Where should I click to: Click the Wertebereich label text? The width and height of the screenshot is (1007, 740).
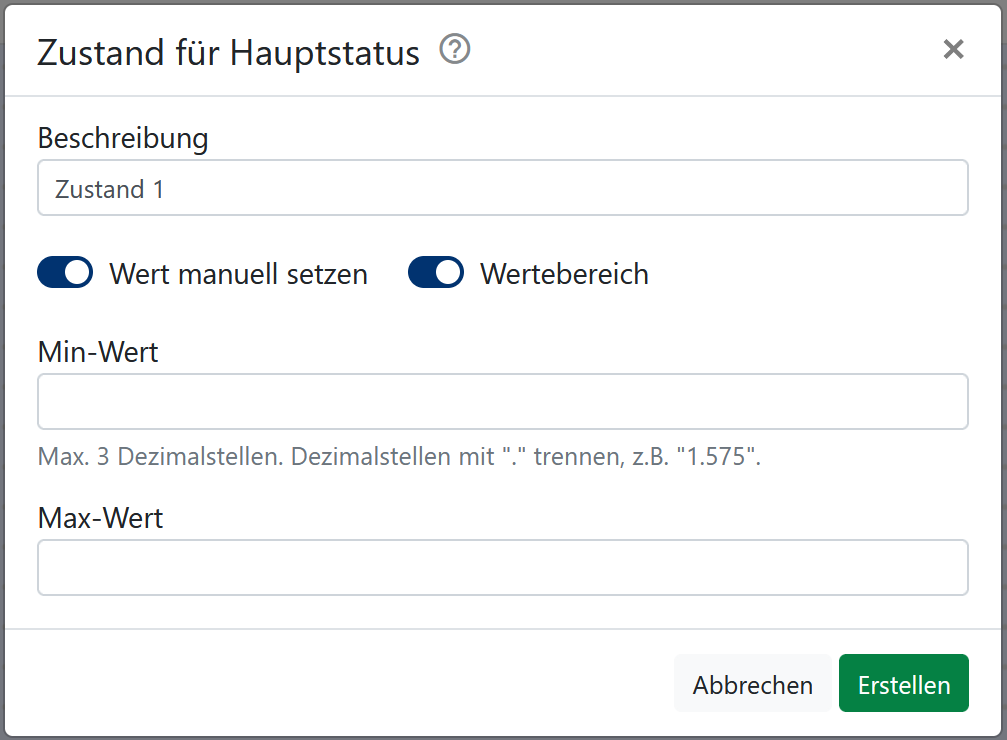[x=565, y=274]
